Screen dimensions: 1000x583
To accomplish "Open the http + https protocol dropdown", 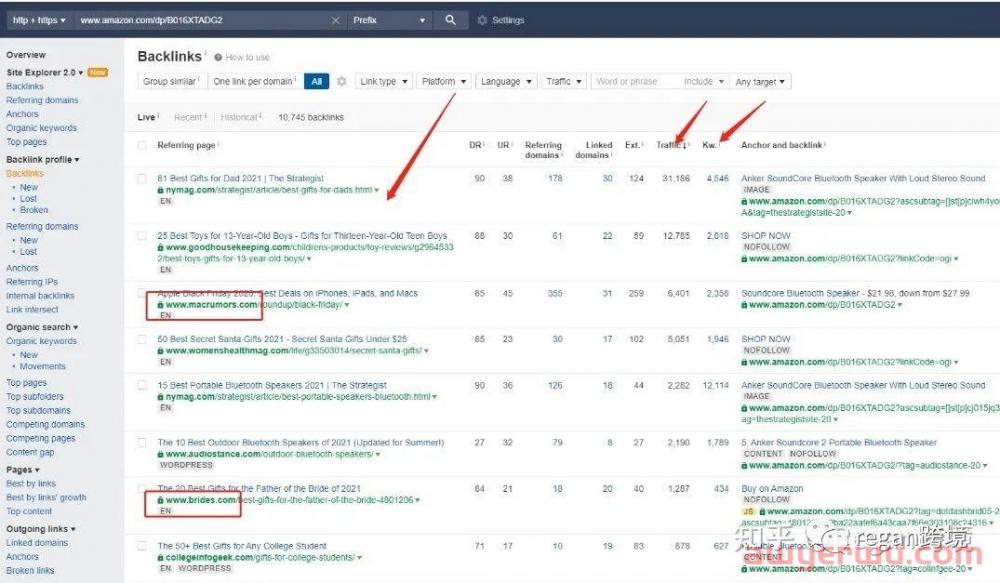I will pos(39,20).
